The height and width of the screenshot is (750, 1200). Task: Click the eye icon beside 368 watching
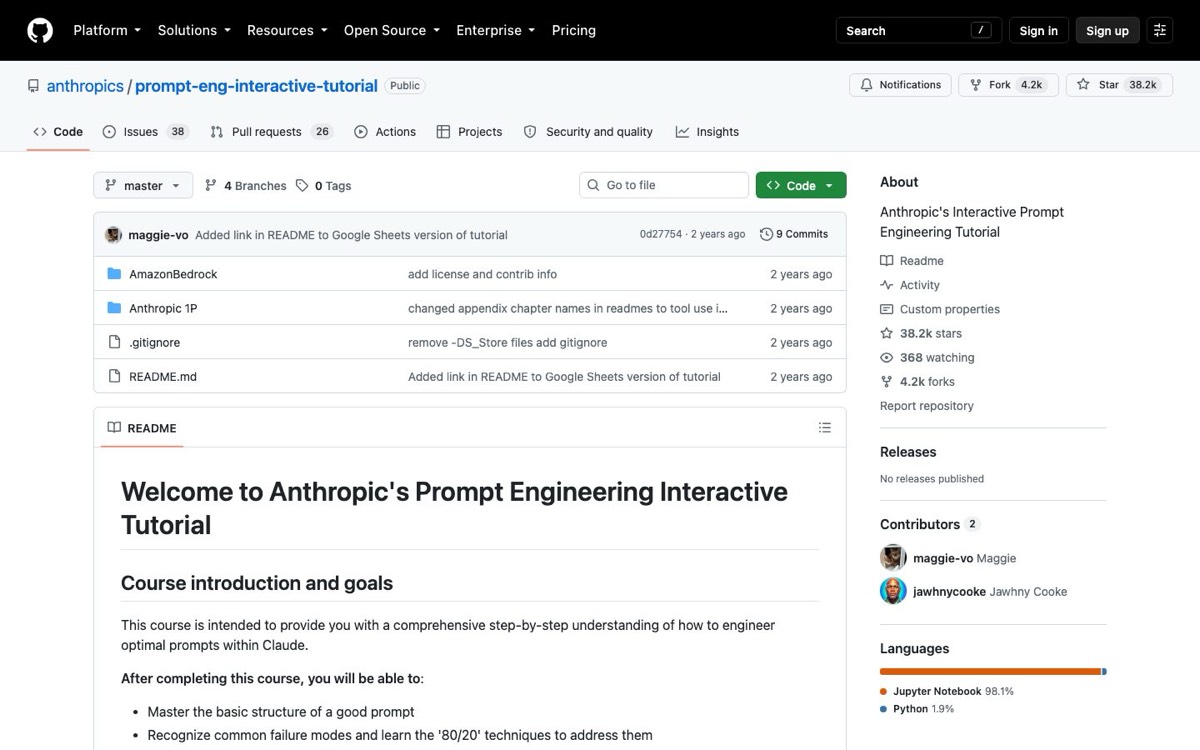tap(886, 357)
